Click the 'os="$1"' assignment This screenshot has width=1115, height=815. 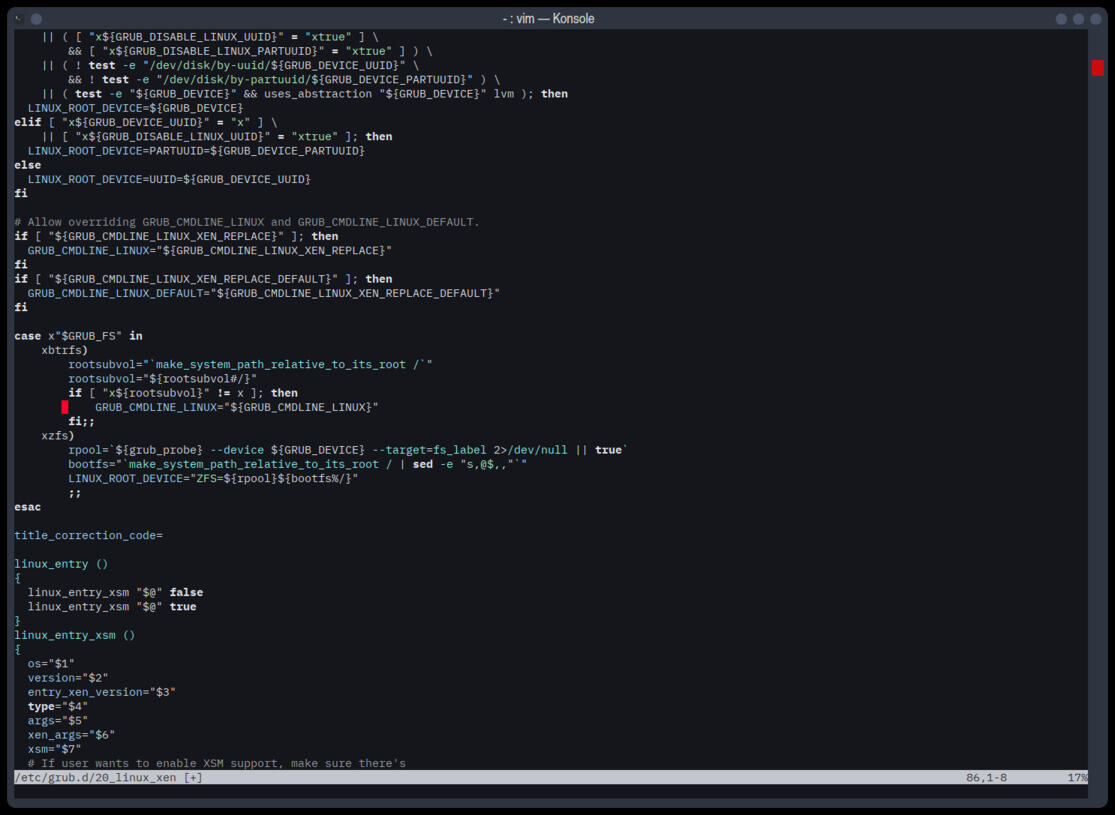click(x=51, y=663)
